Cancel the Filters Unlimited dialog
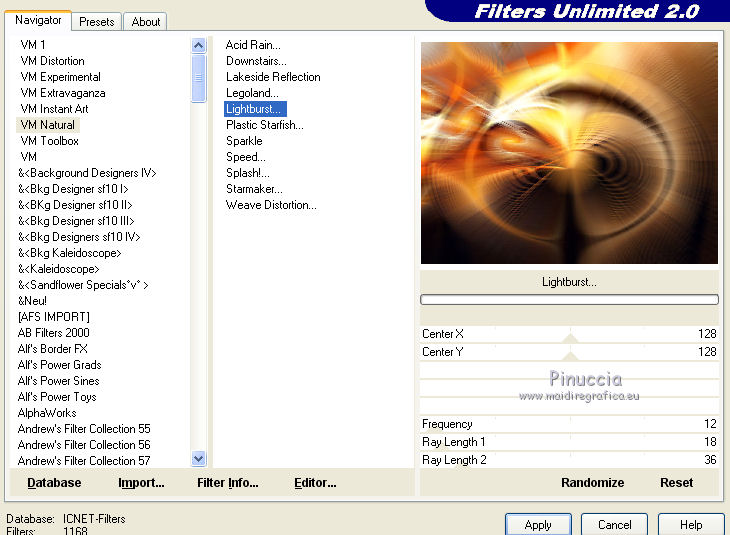 pos(615,525)
